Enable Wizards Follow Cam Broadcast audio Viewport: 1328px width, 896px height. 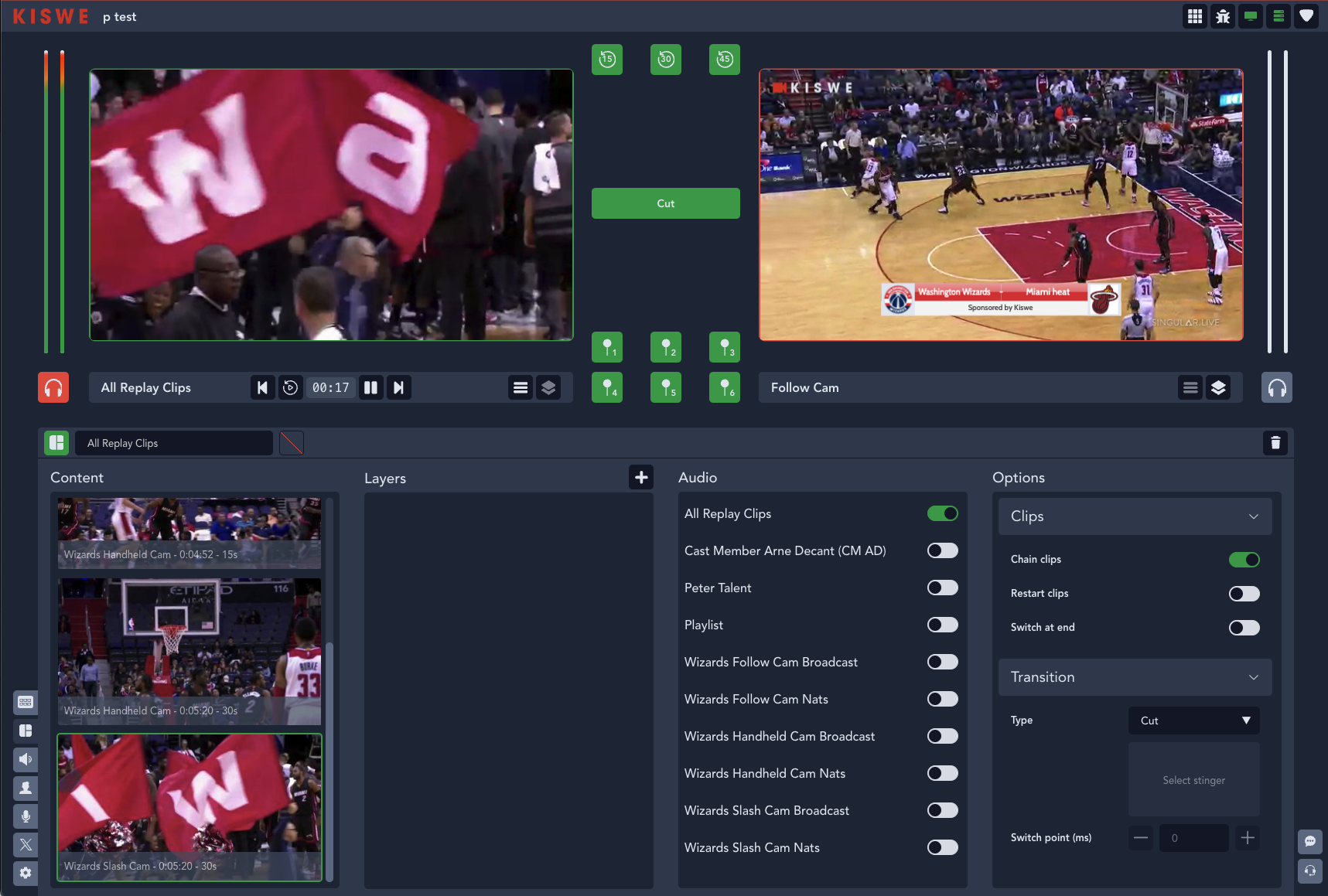pos(943,662)
